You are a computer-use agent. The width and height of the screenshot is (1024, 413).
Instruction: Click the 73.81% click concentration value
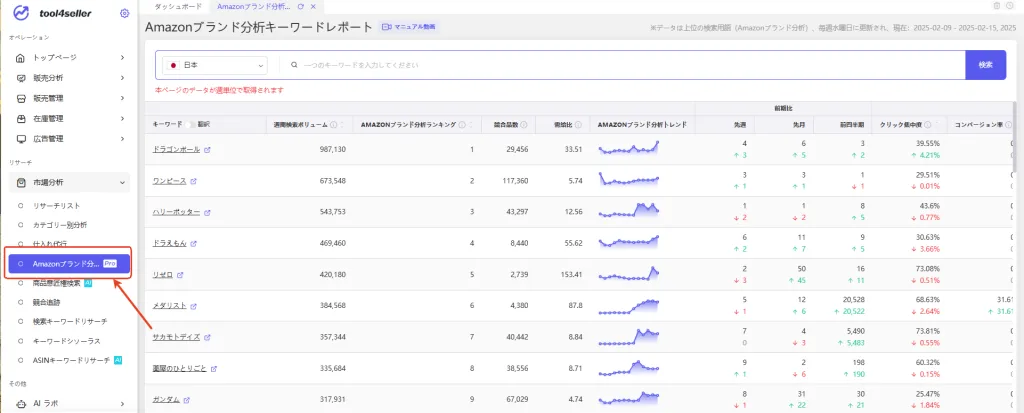(x=928, y=331)
